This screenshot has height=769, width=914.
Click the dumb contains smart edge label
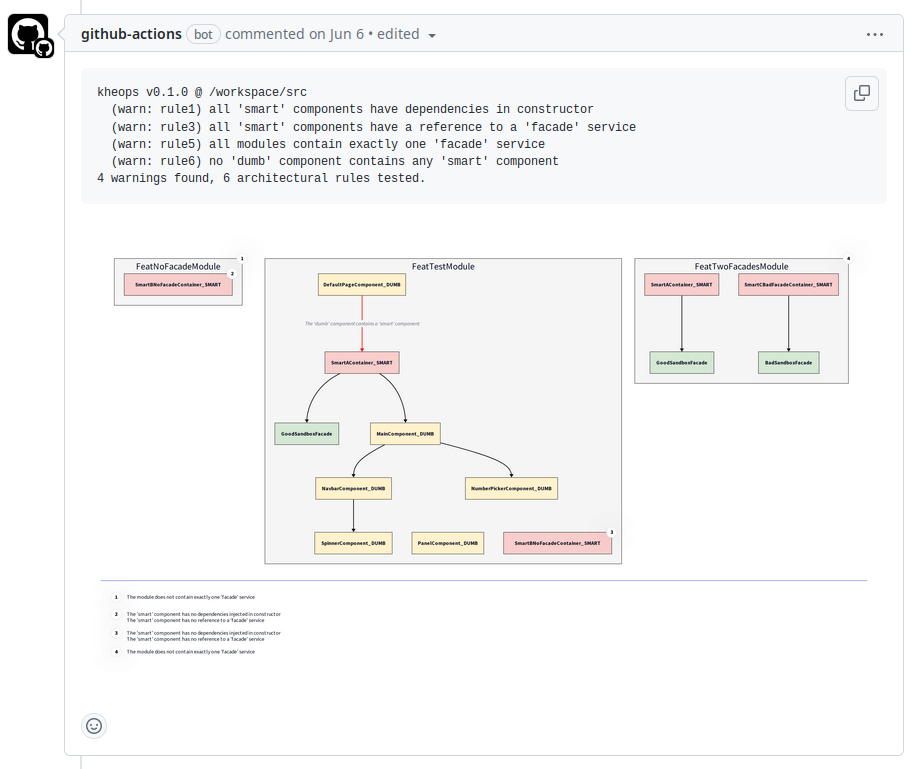(x=362, y=324)
